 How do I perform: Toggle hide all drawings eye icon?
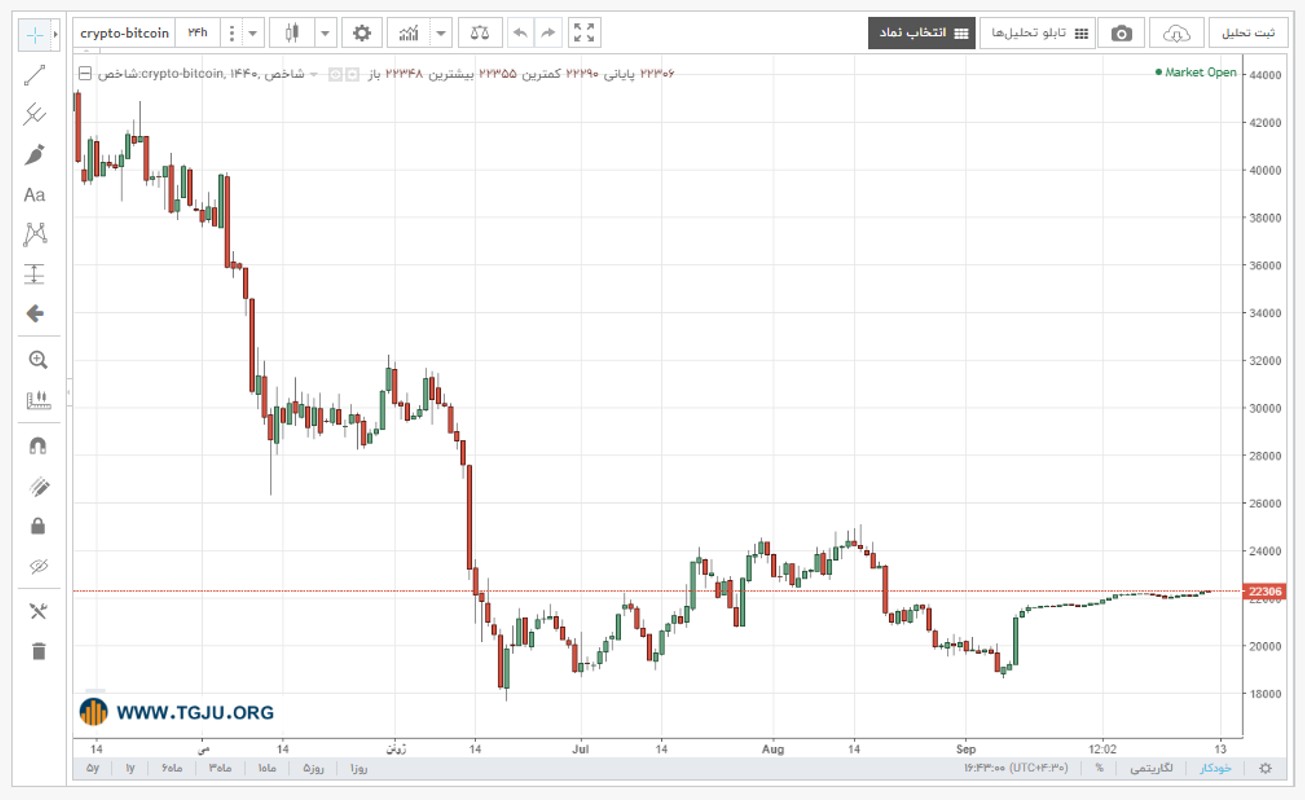38,566
